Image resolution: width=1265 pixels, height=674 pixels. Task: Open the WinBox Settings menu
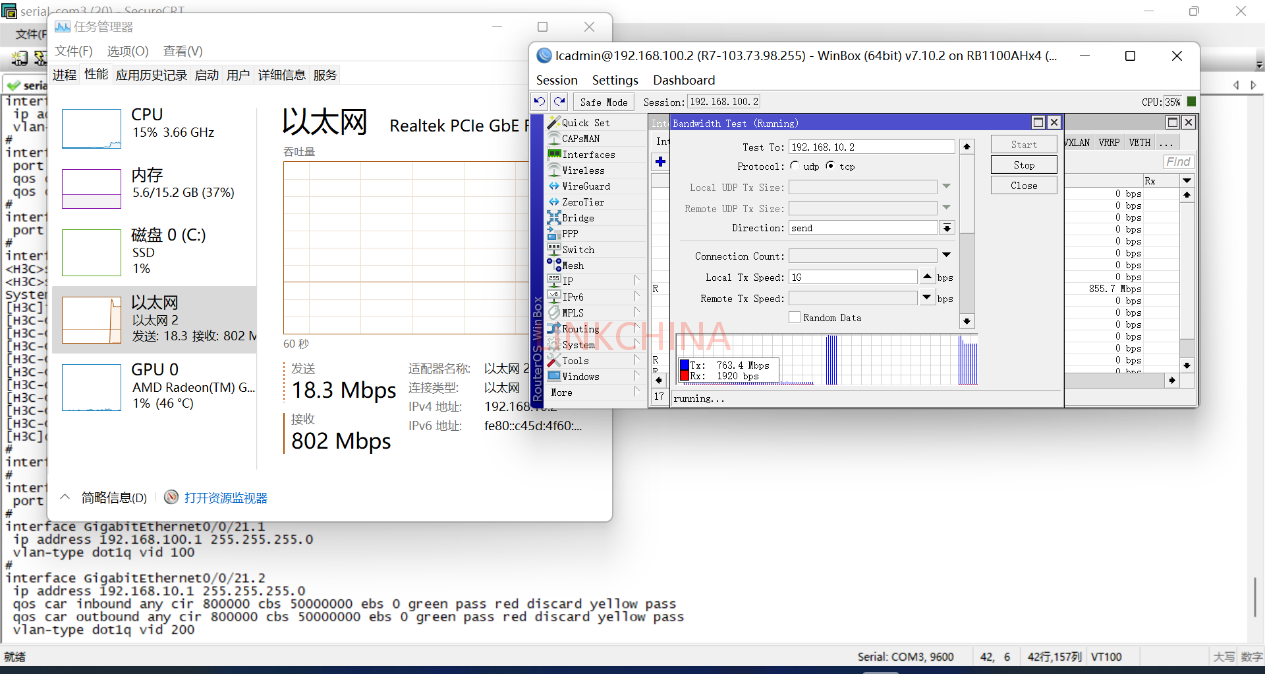615,80
